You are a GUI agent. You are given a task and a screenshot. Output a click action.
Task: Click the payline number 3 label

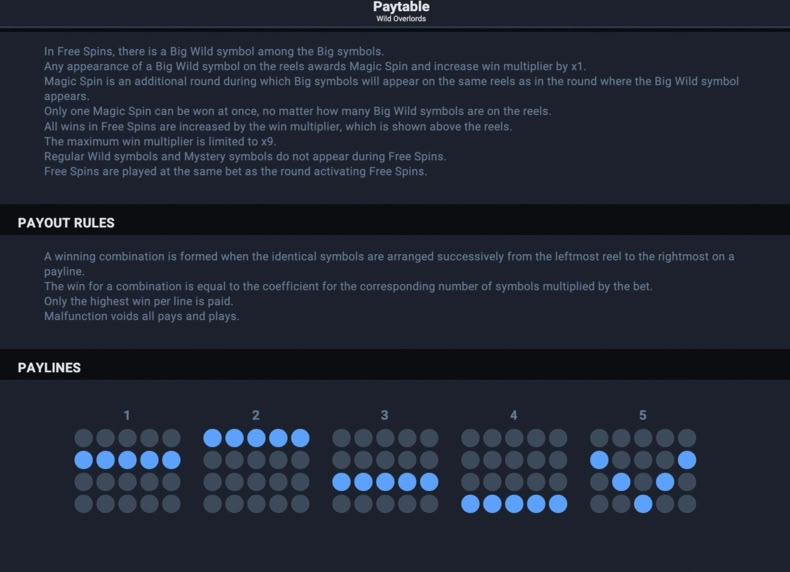[384, 415]
